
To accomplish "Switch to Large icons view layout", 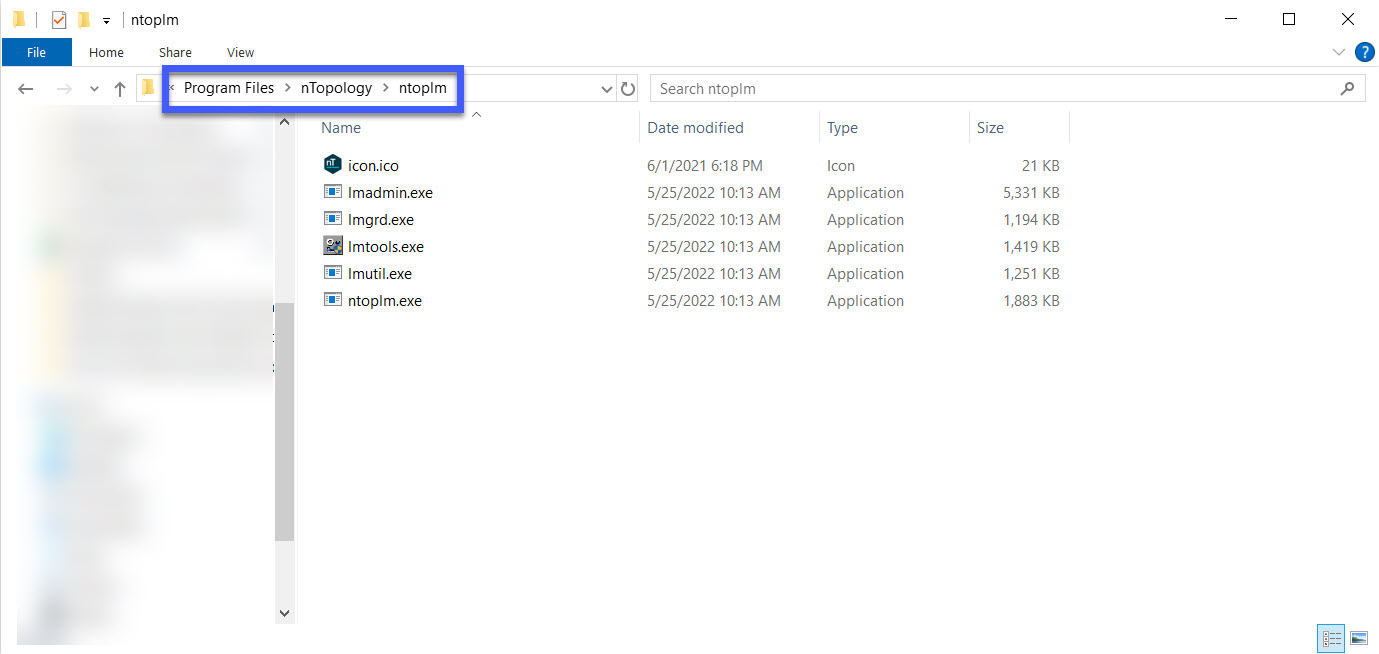I will [1359, 638].
